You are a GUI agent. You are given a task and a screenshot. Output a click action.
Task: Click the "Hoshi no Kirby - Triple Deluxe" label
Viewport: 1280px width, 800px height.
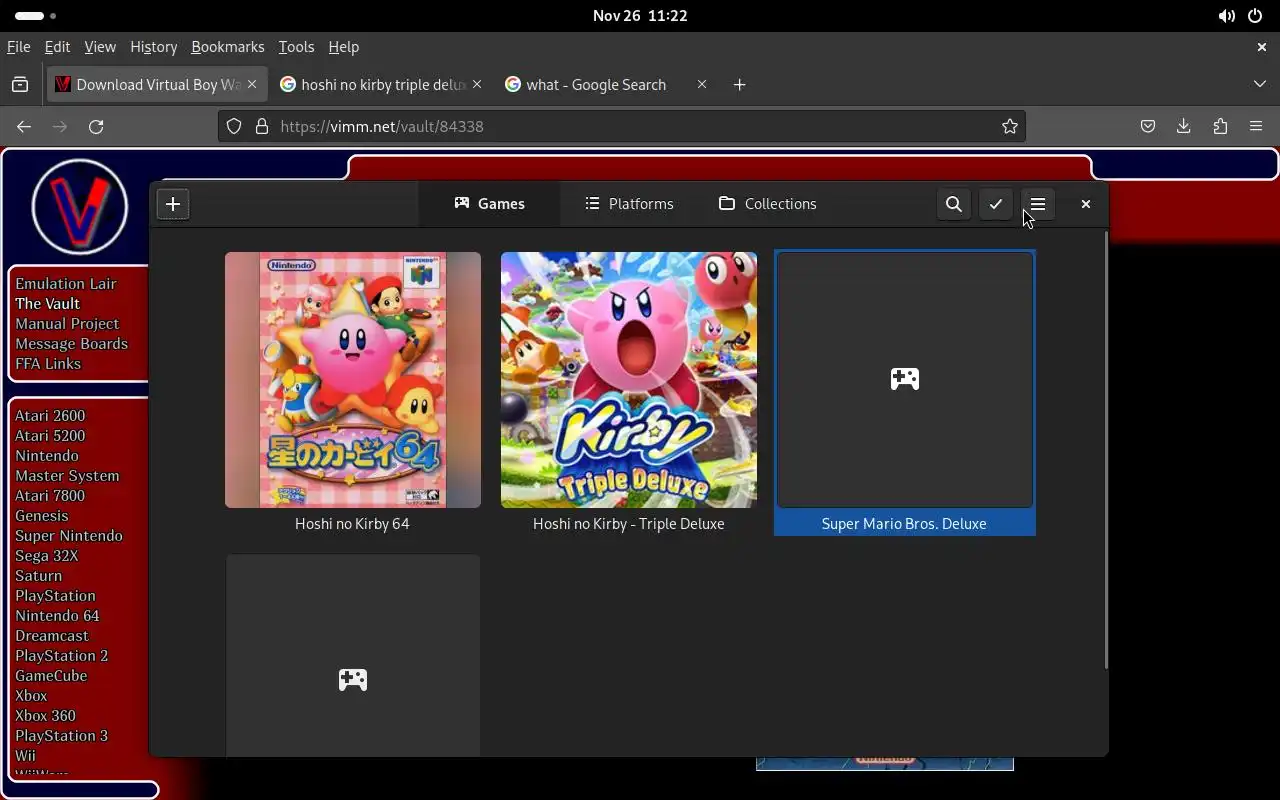(629, 524)
